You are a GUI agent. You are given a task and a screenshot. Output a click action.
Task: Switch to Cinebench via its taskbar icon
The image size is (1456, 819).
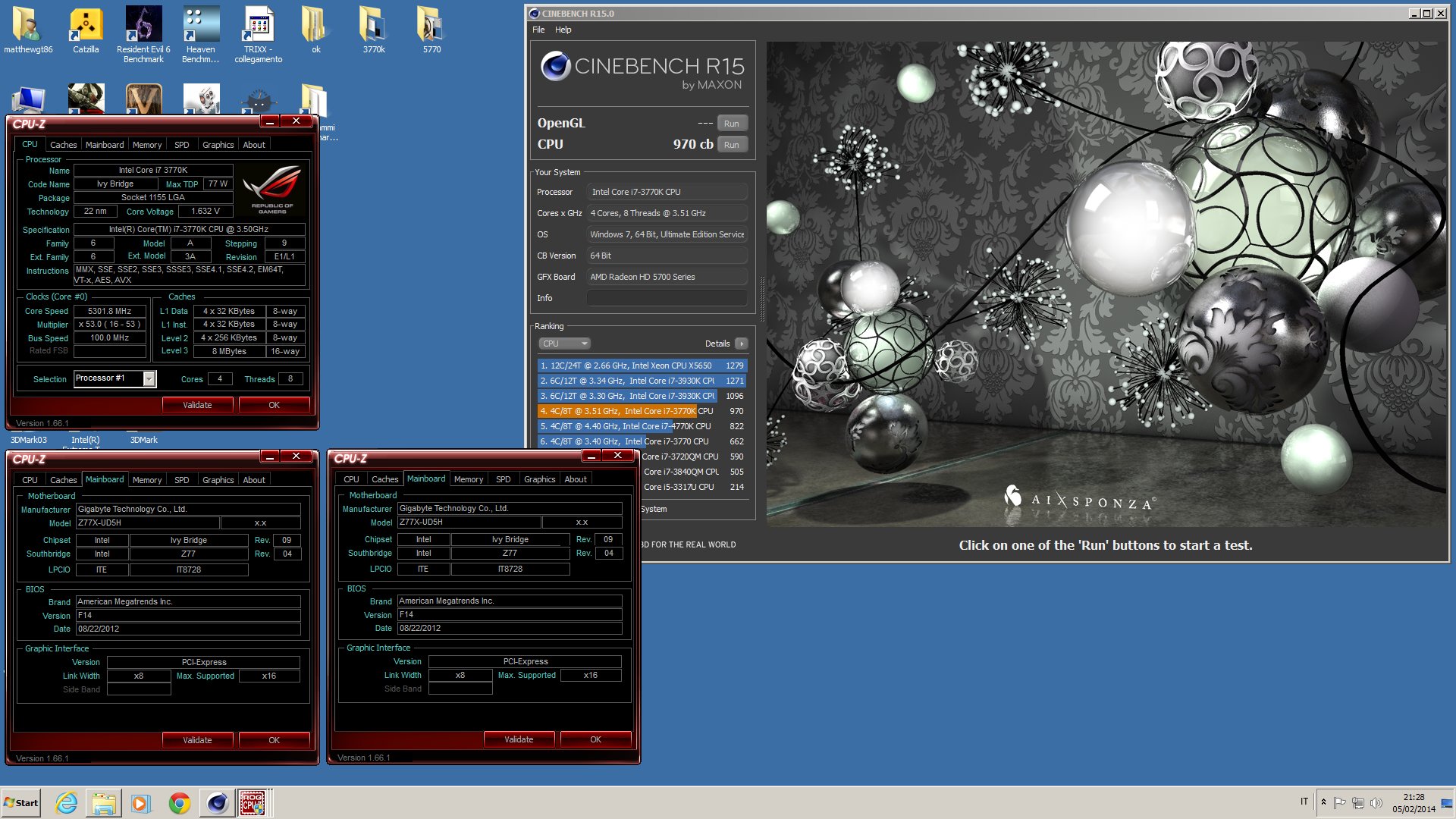[x=218, y=803]
